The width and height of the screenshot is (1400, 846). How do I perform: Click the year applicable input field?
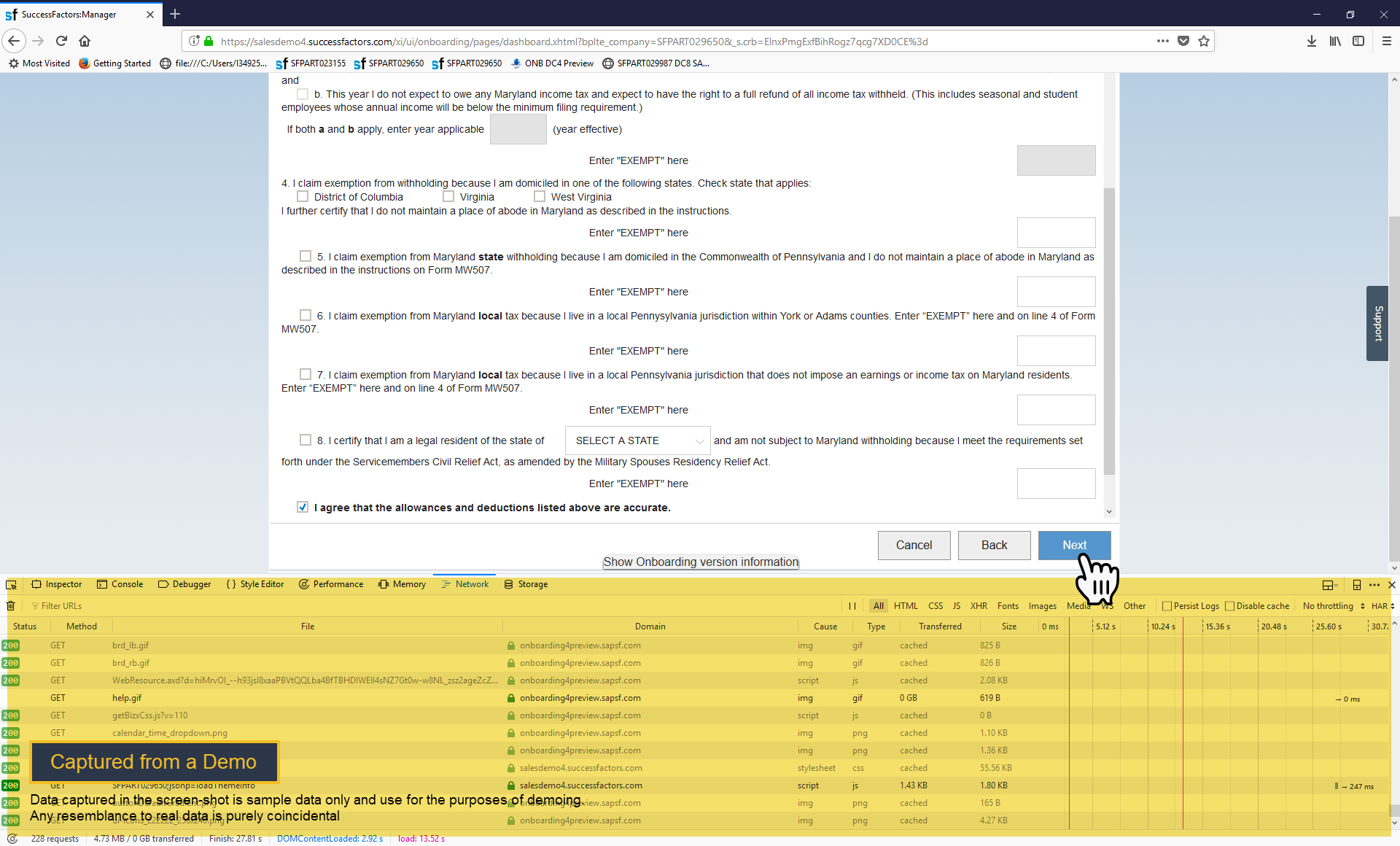[x=518, y=129]
